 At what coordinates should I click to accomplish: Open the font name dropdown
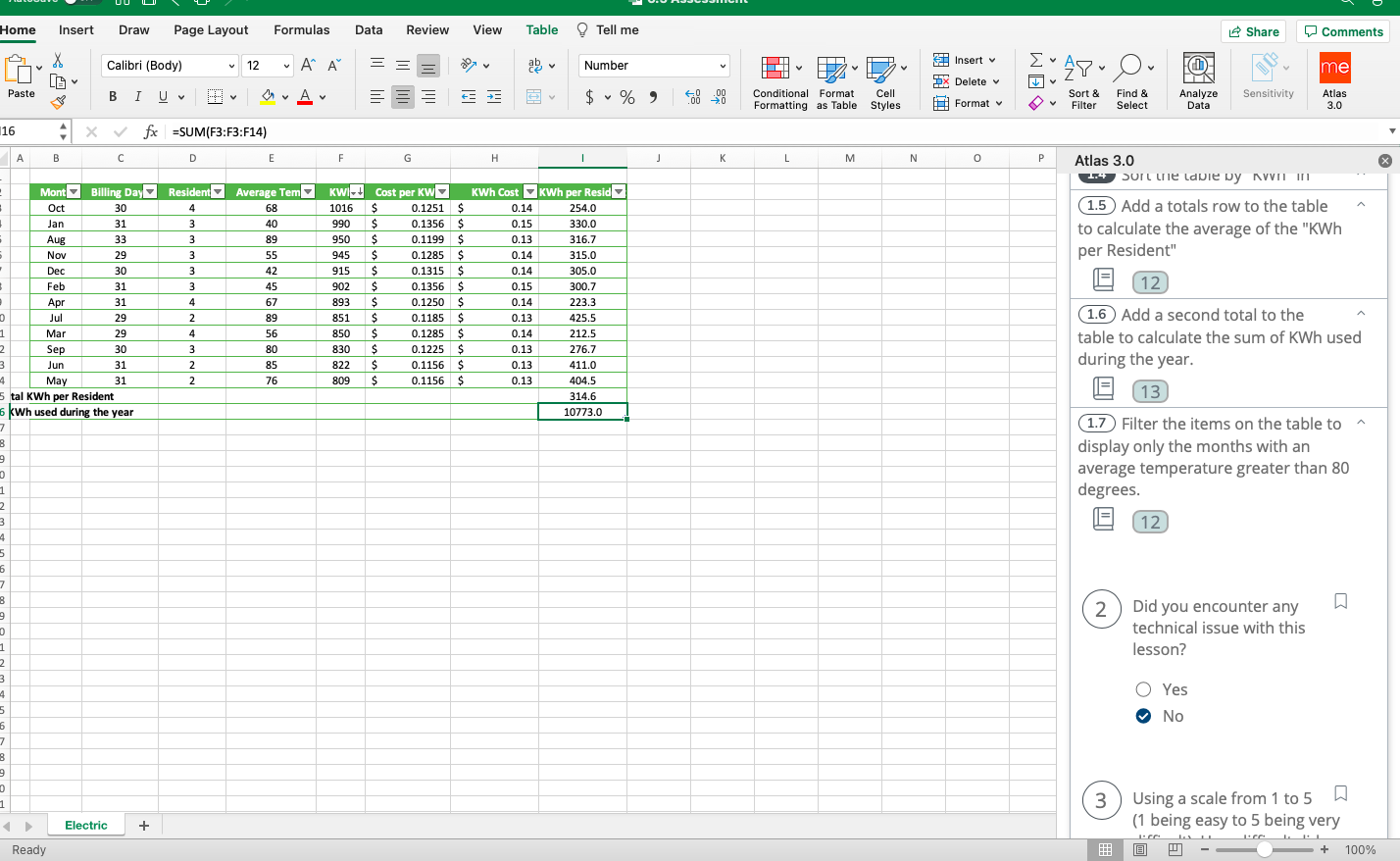coord(231,66)
